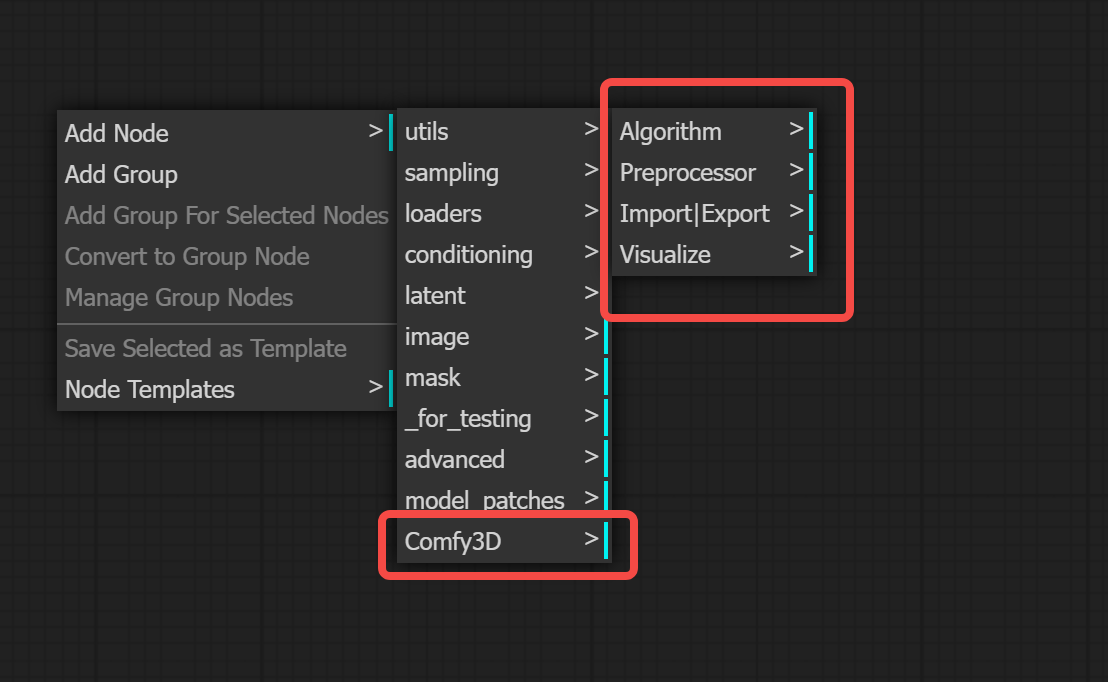This screenshot has width=1108, height=682.
Task: Click the chevron next to Preprocessor
Action: [796, 170]
